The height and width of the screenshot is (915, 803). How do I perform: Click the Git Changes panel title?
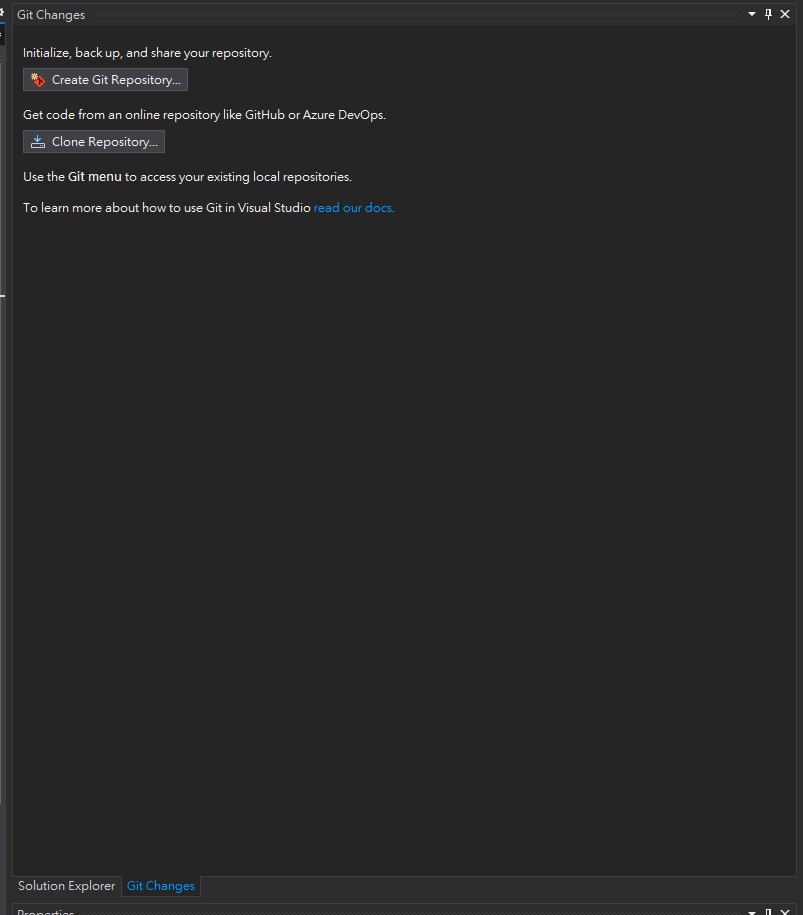[x=51, y=15]
